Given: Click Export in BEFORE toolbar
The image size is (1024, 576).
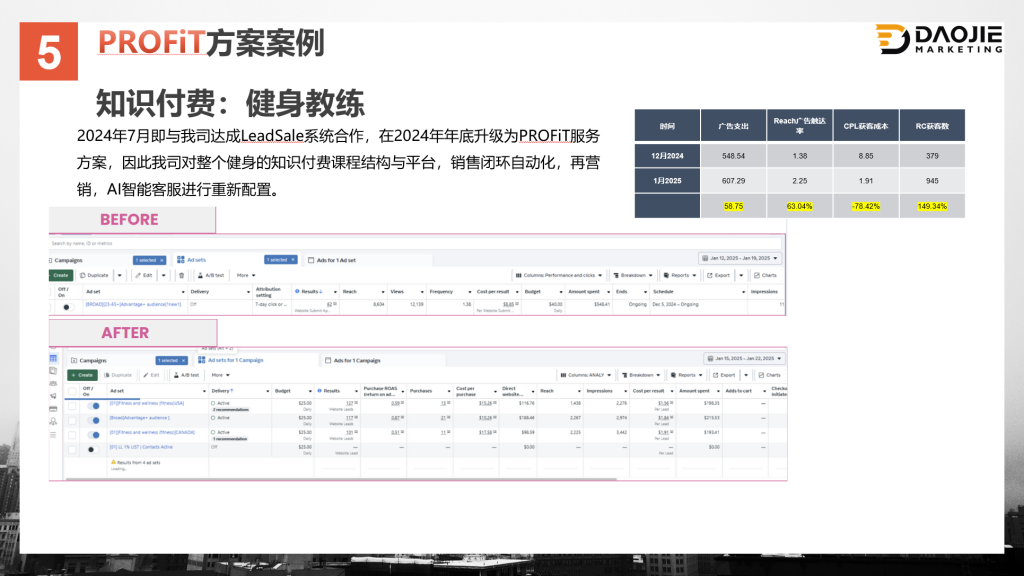Looking at the screenshot, I should [718, 276].
